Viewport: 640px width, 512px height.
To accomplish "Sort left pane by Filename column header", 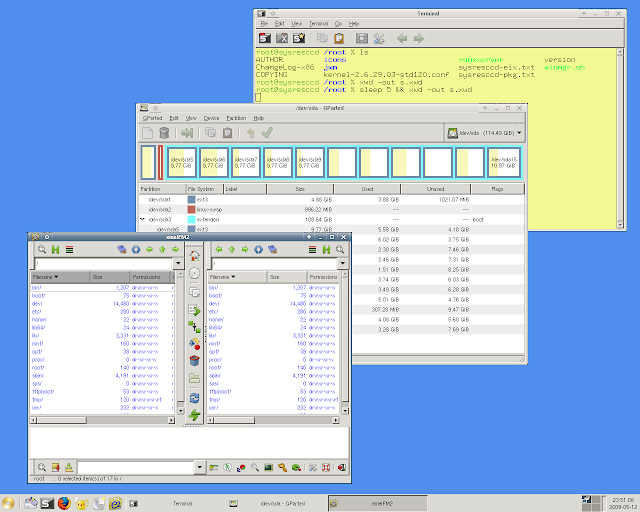I will tap(60, 277).
